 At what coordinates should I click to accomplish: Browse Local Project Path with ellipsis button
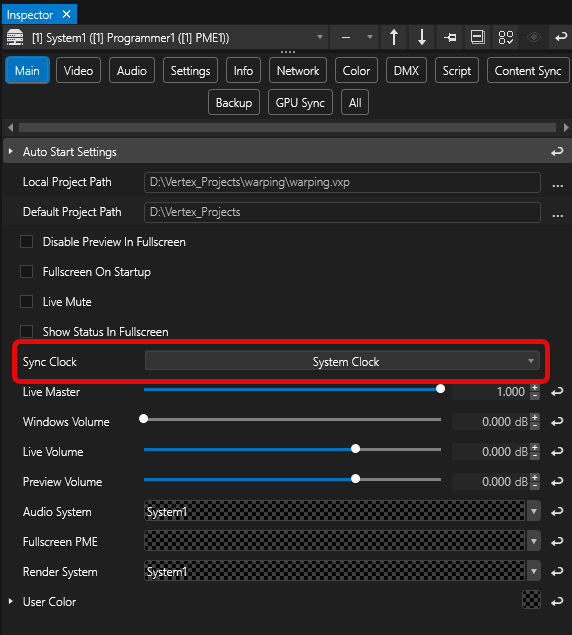[x=558, y=185]
